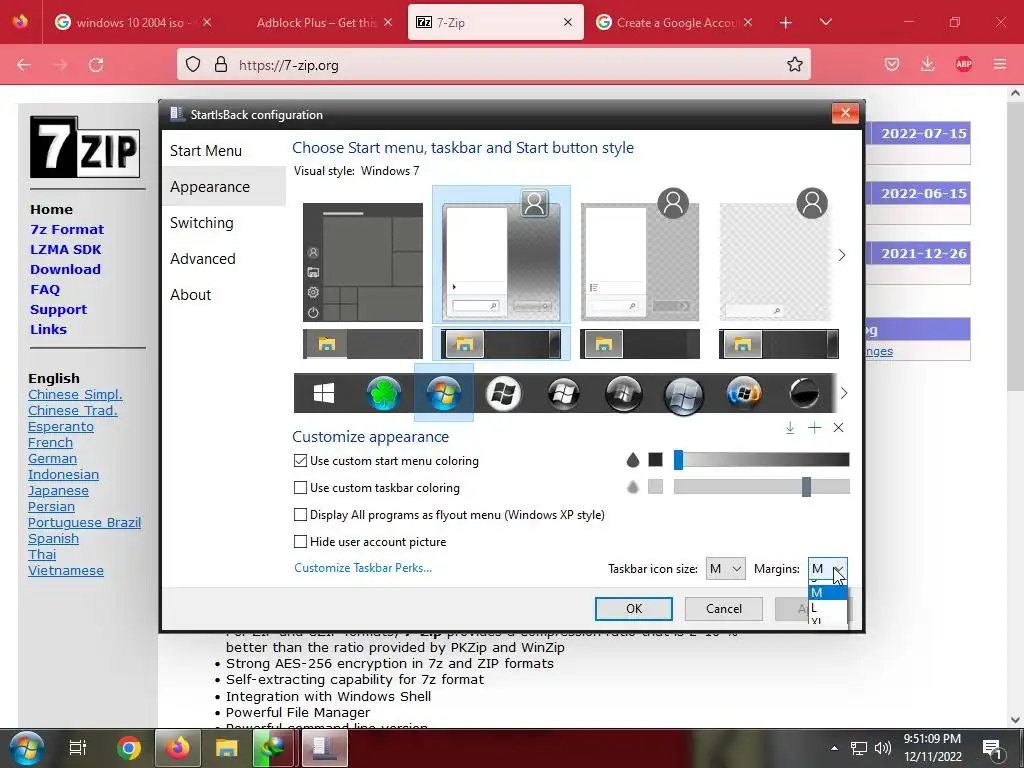Reload the 7-zip.org page
The image size is (1024, 768).
click(96, 65)
